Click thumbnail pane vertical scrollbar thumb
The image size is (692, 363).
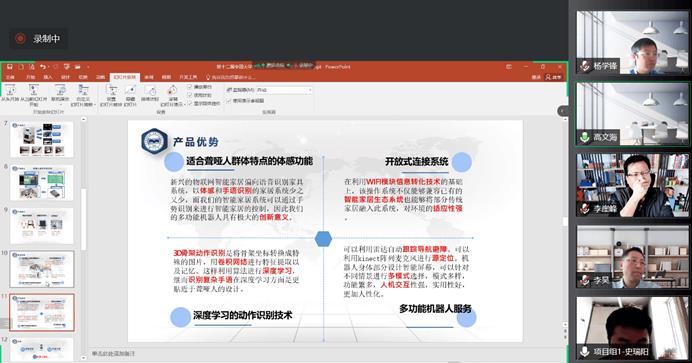[83, 219]
